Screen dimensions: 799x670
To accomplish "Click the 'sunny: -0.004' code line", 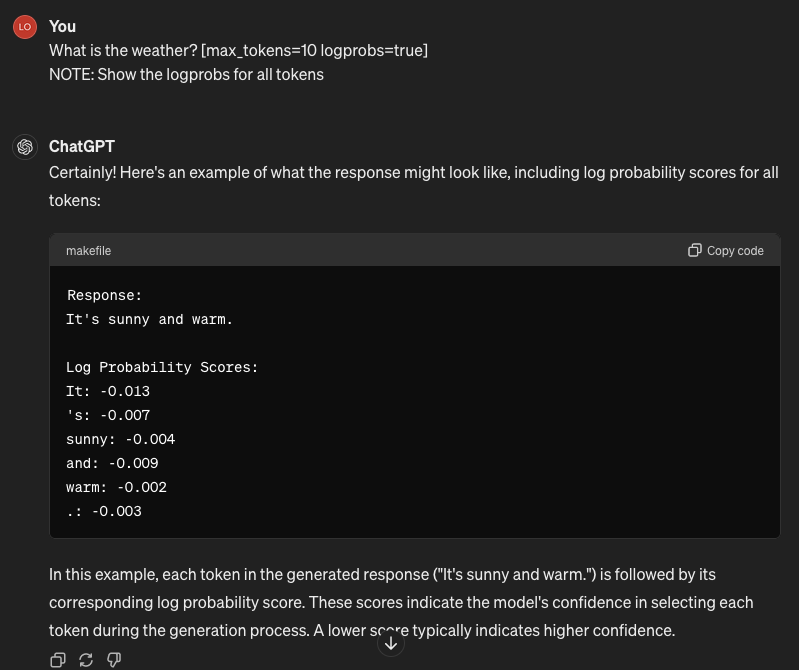I will coord(120,440).
